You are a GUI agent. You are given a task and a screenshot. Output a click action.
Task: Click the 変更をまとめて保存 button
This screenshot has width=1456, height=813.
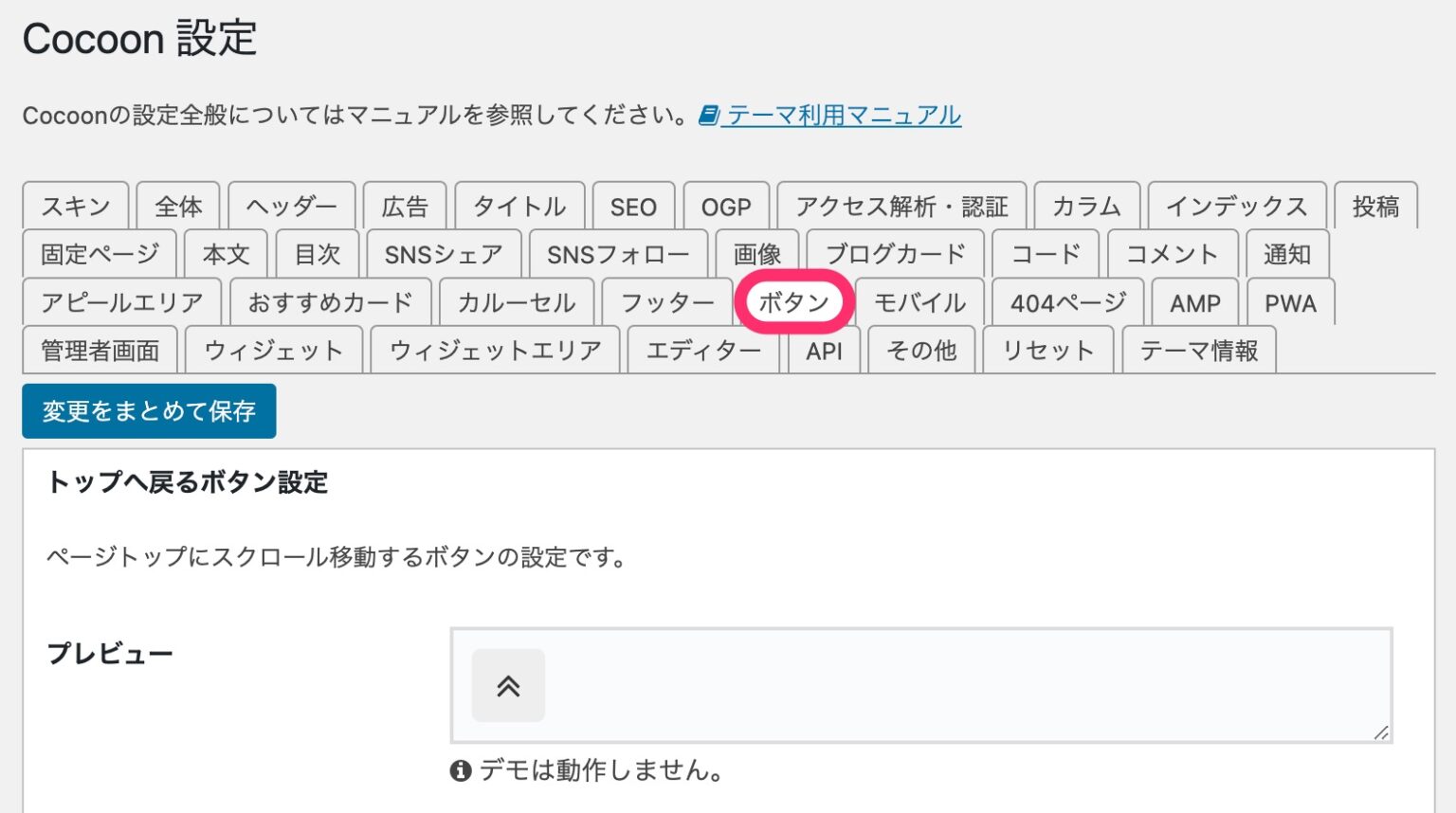149,410
